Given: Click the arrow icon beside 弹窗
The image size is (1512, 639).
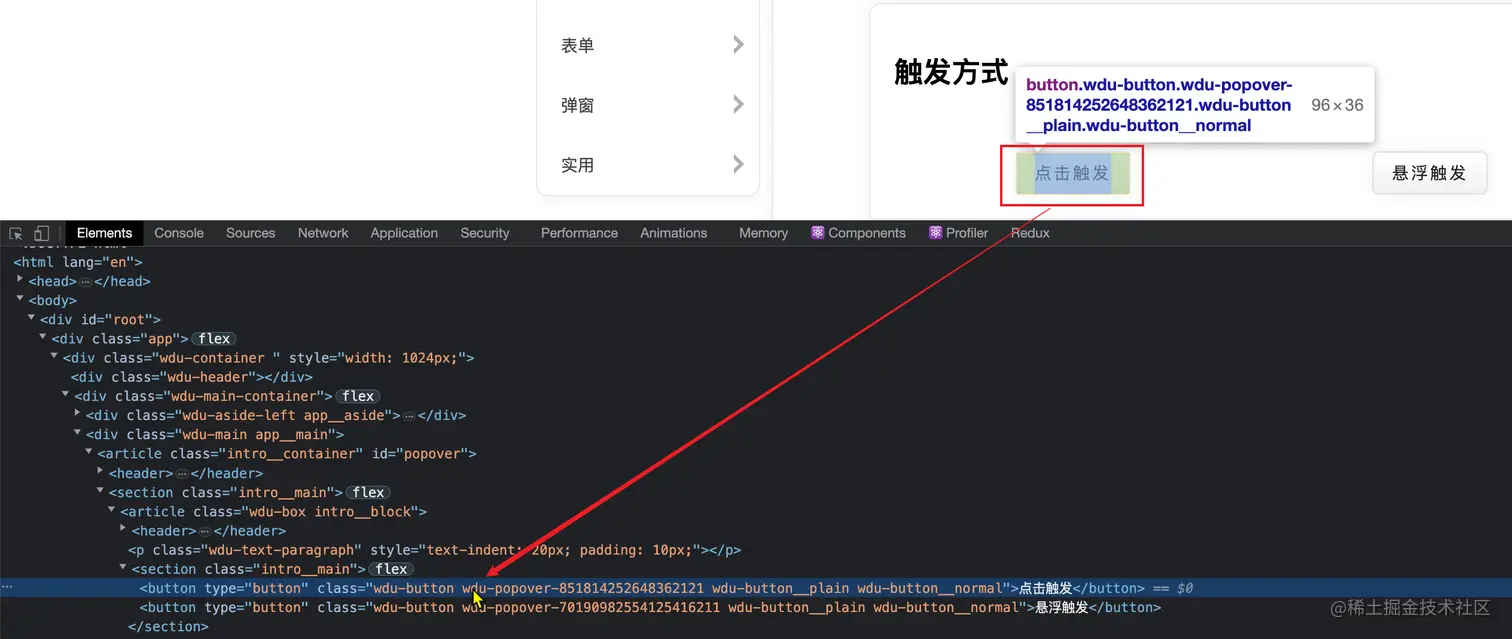Looking at the screenshot, I should pyautogui.click(x=737, y=104).
